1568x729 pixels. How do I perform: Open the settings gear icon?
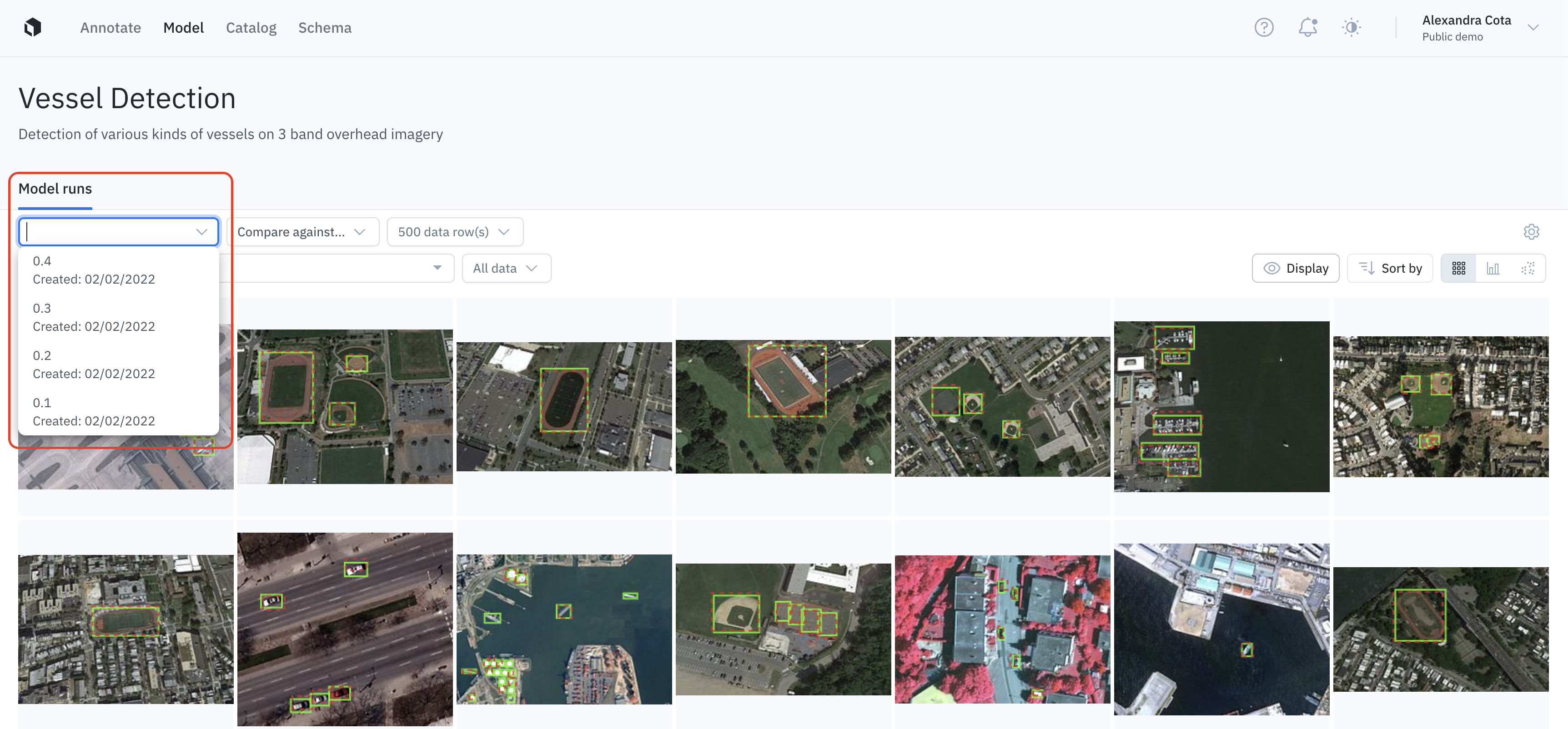tap(1531, 232)
